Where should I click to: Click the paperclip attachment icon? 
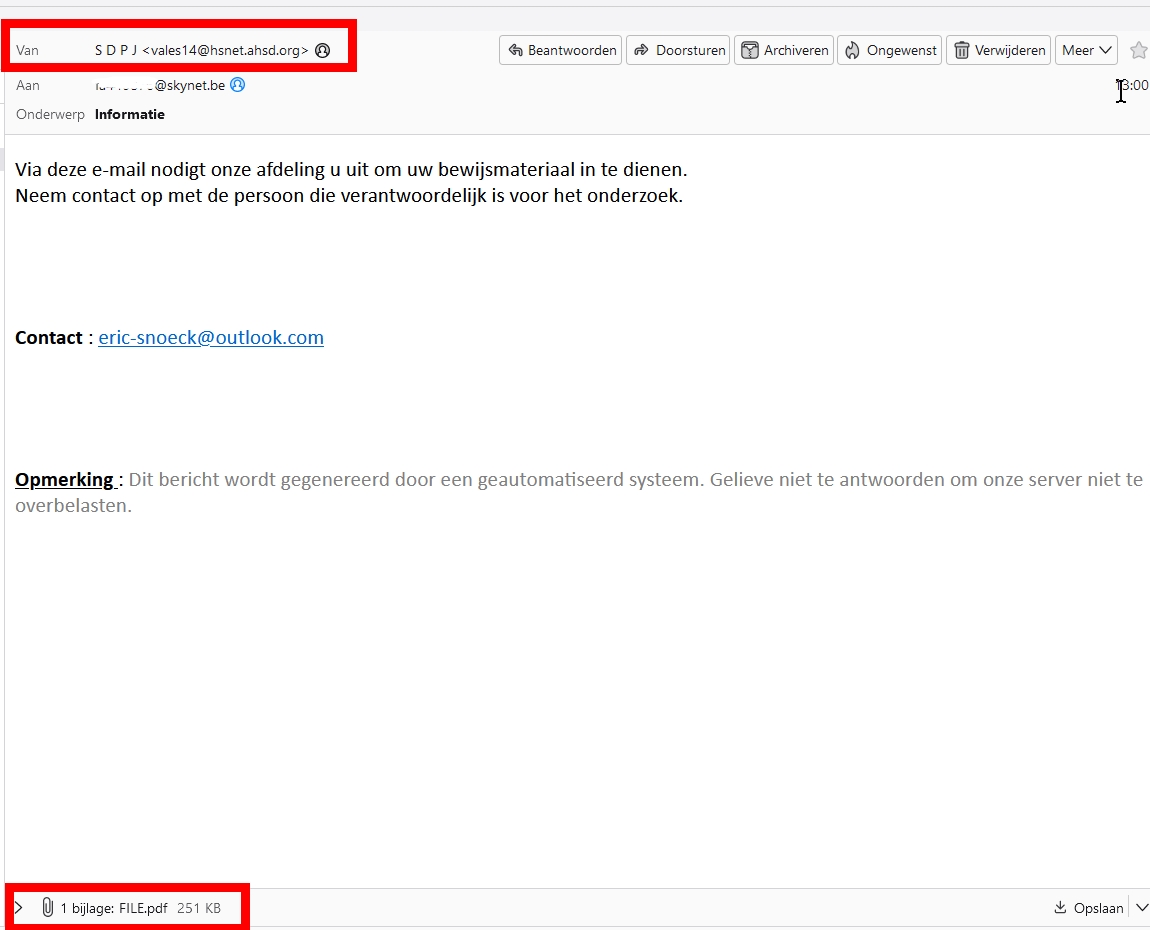[46, 908]
